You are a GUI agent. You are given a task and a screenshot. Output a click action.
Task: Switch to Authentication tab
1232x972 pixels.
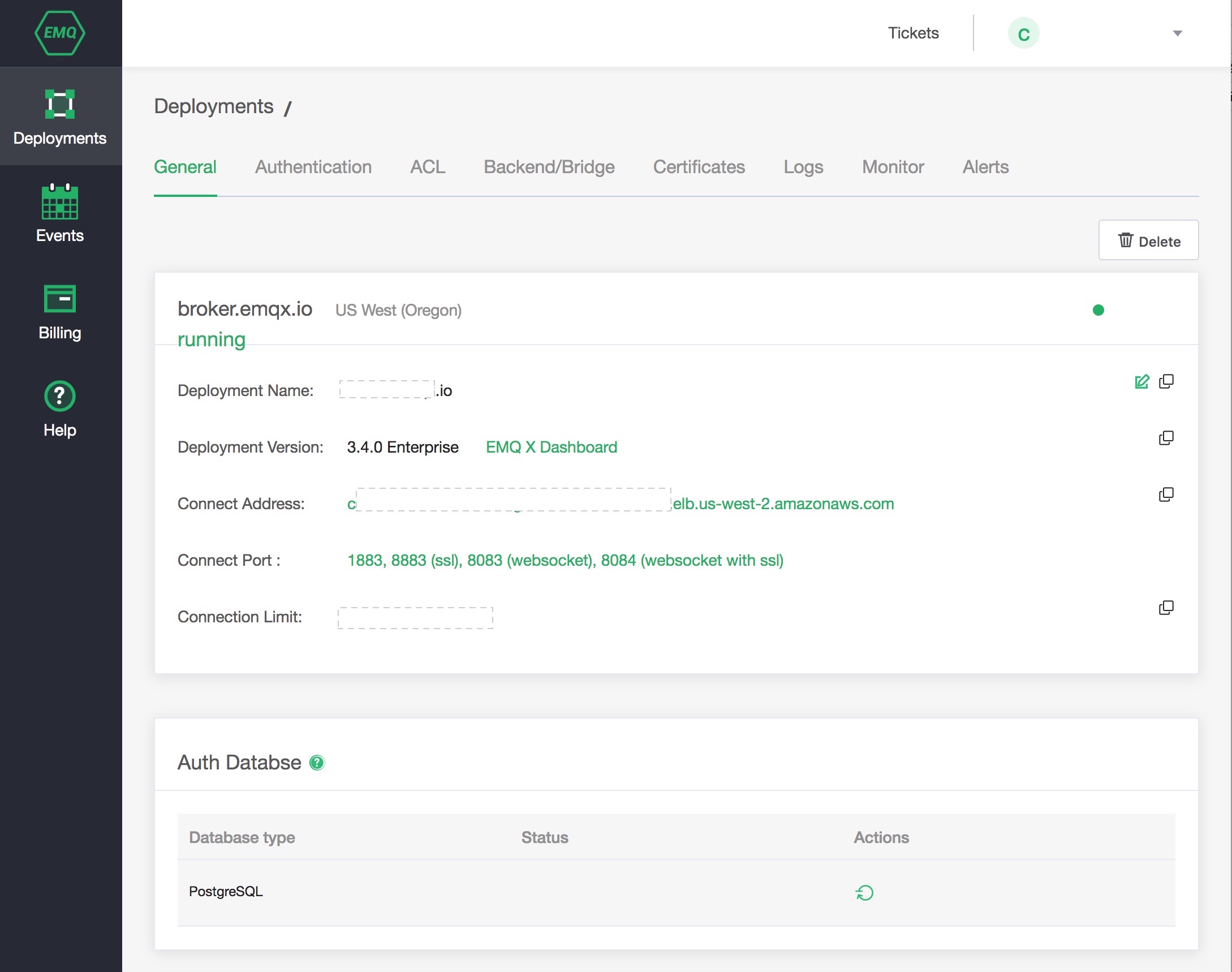pos(313,167)
